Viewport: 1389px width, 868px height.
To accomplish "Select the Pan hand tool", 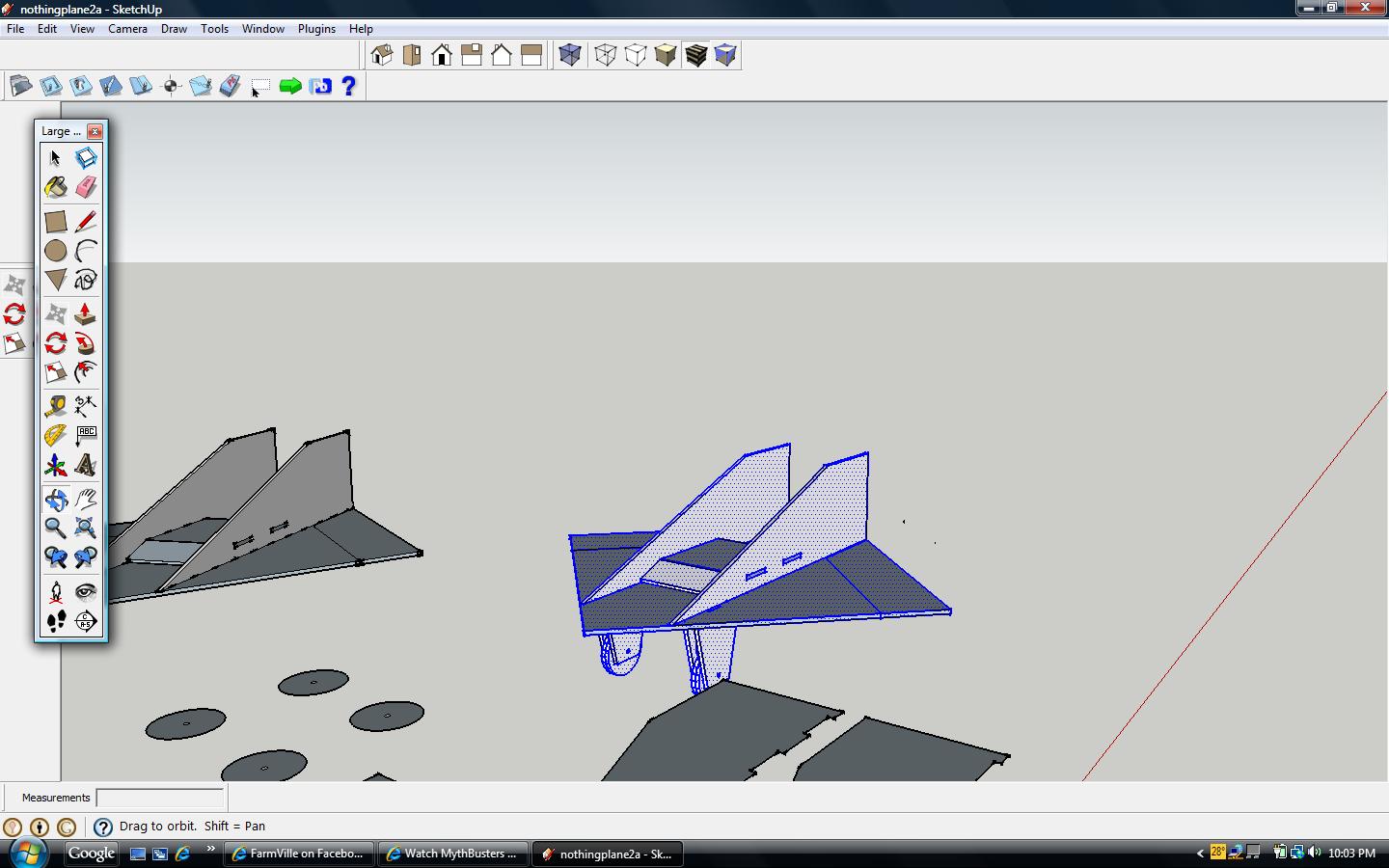I will click(86, 499).
